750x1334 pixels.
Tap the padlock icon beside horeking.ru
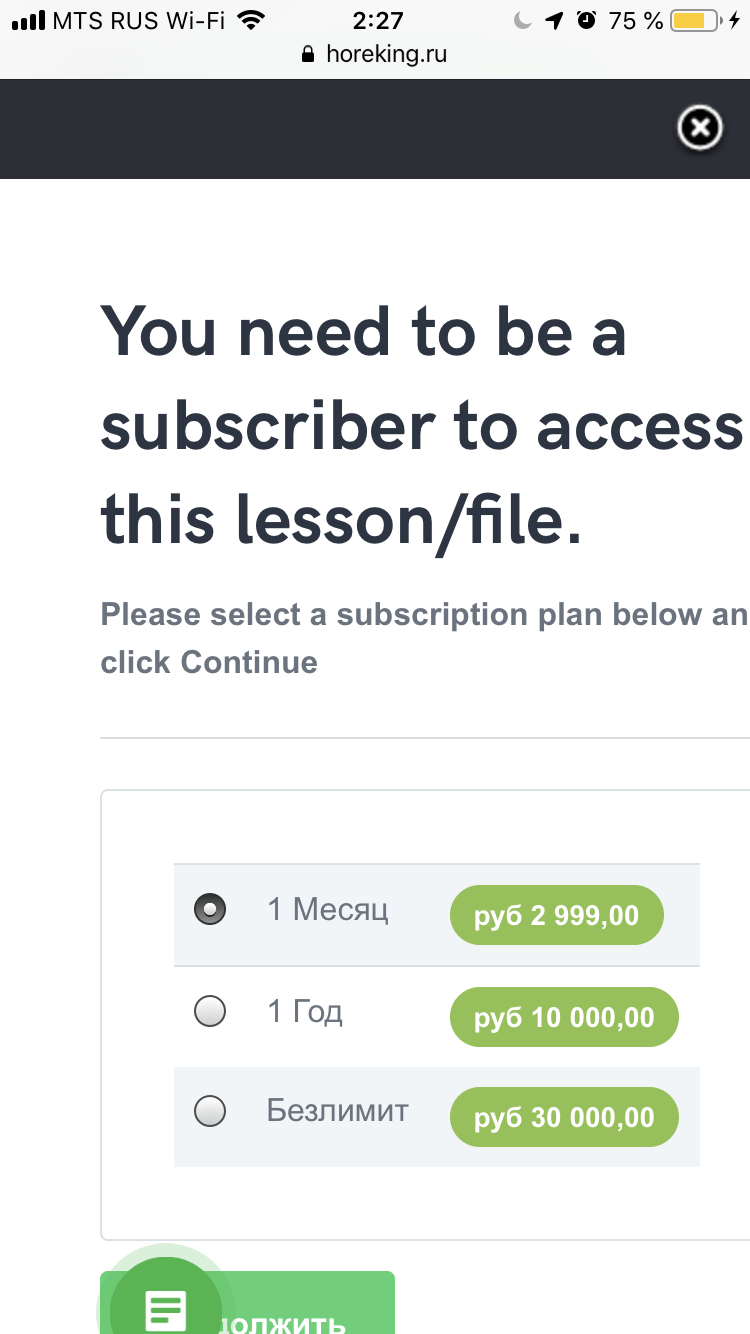[x=308, y=55]
